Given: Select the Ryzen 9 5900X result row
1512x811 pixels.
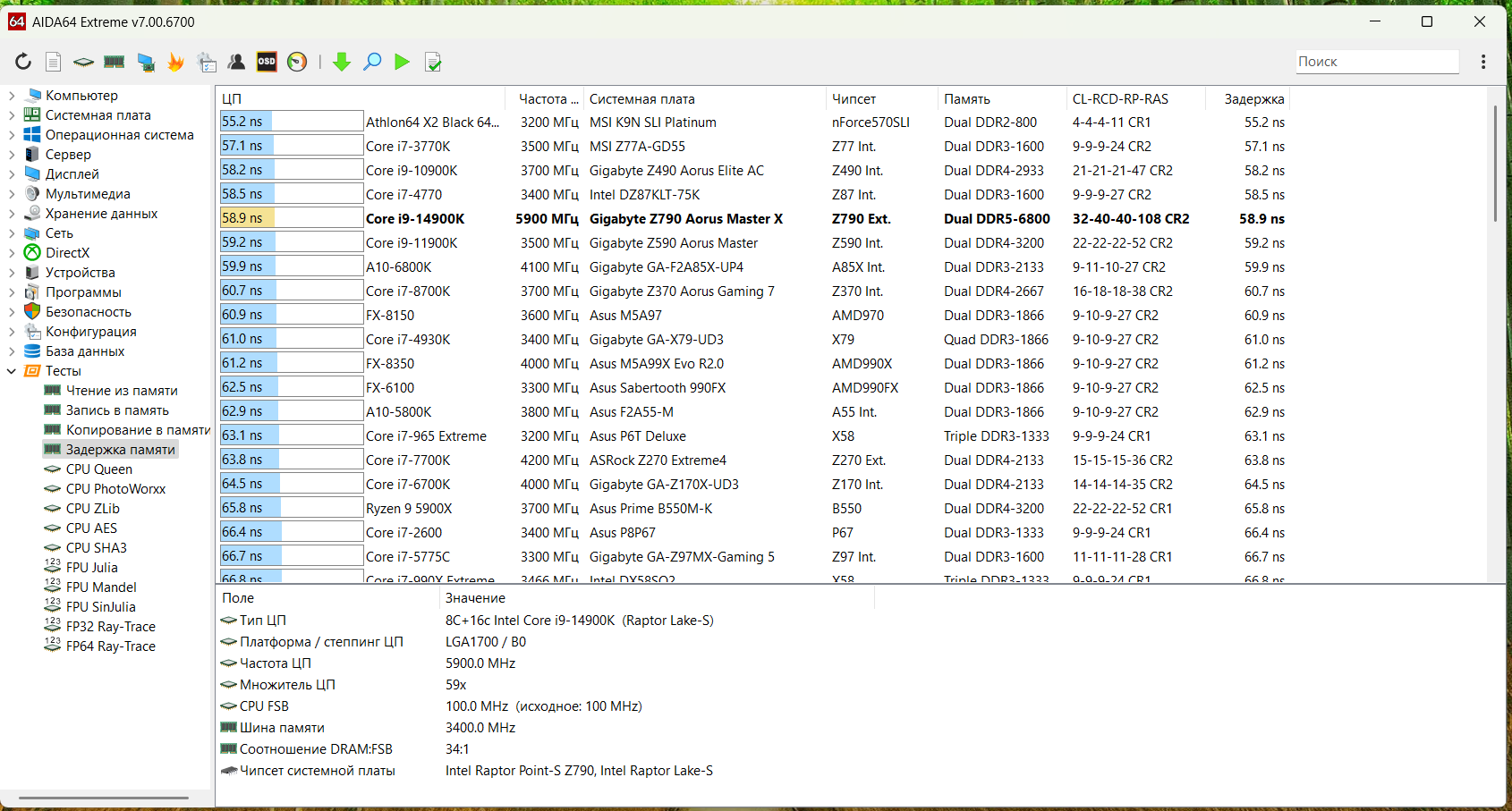Looking at the screenshot, I should [x=753, y=509].
